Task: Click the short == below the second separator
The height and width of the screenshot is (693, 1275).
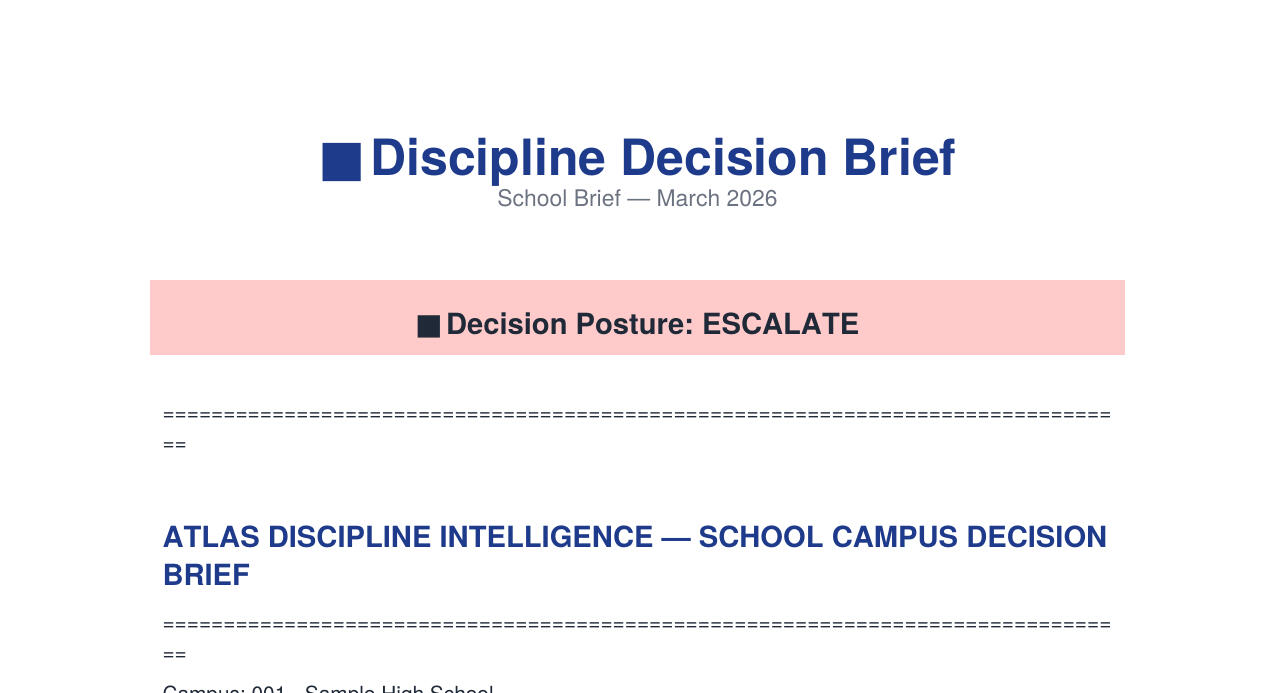Action: point(175,654)
